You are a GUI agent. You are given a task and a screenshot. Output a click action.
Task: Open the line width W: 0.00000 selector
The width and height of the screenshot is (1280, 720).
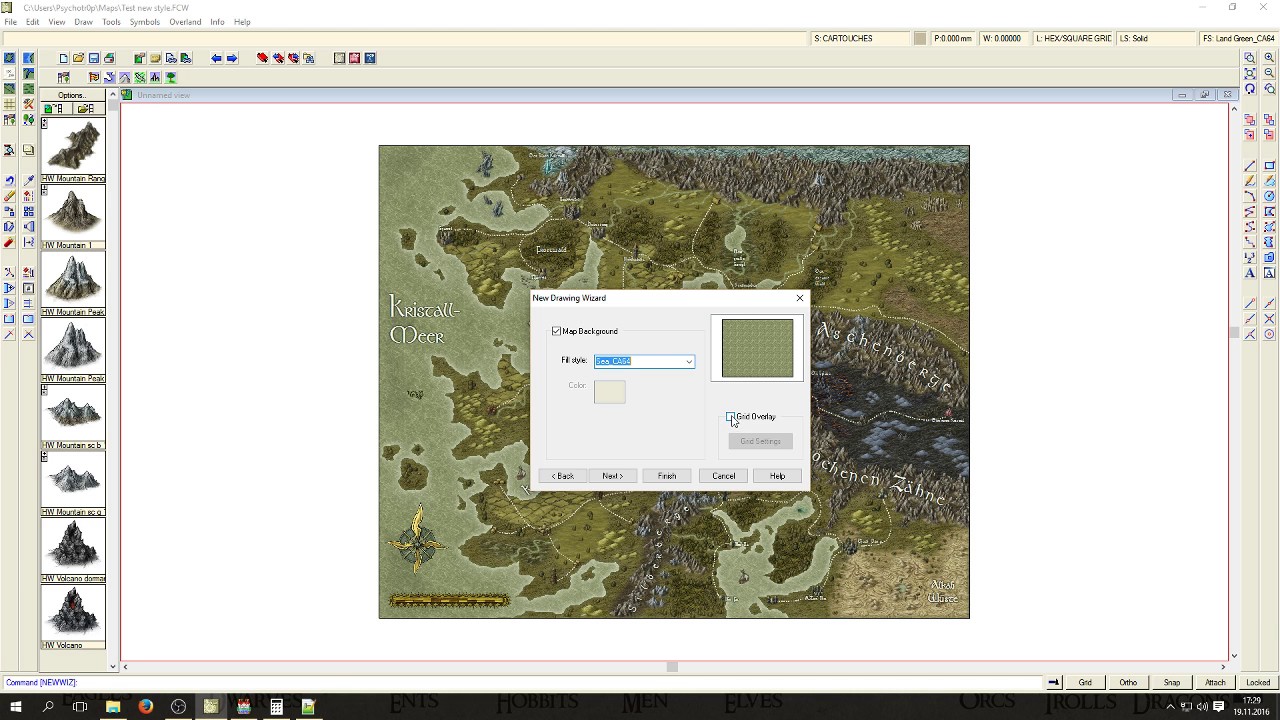(1003, 38)
